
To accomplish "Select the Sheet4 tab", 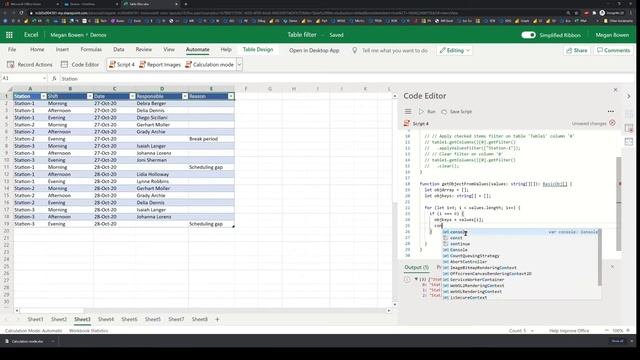I will 106,319.
